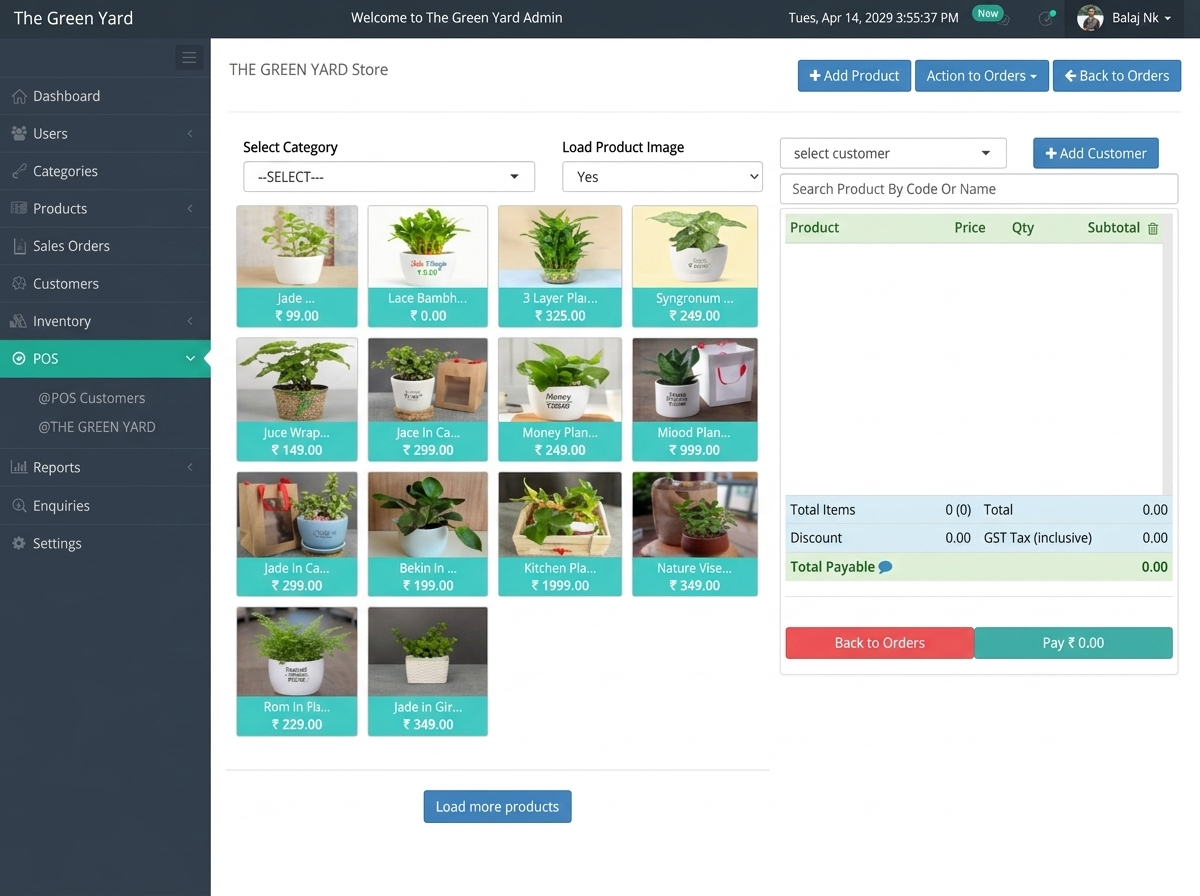Open @POS Customers submenu item
This screenshot has height=896, width=1200.
(x=92, y=398)
